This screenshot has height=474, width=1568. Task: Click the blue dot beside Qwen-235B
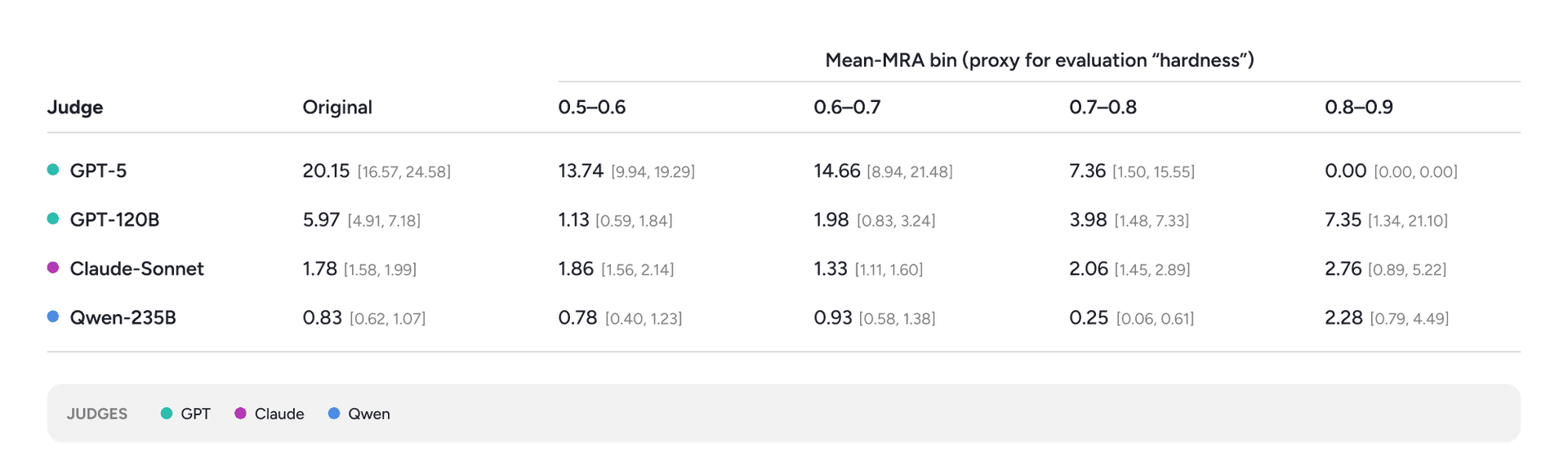click(53, 317)
